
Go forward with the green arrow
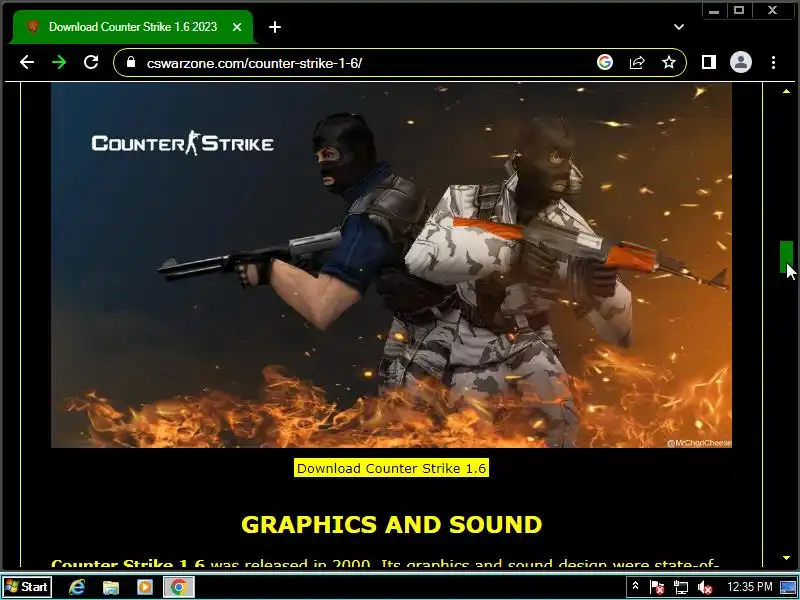click(x=59, y=62)
